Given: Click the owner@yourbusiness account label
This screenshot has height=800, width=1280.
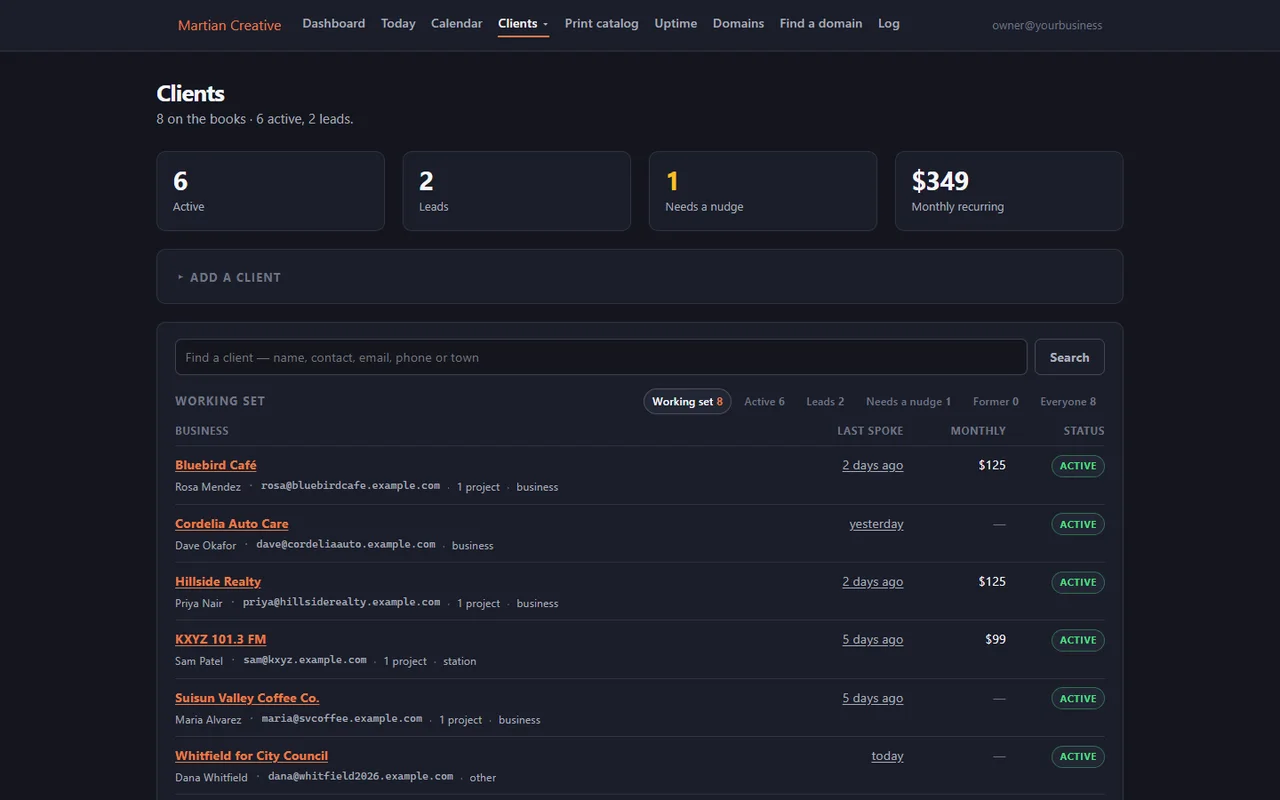Looking at the screenshot, I should (1047, 25).
